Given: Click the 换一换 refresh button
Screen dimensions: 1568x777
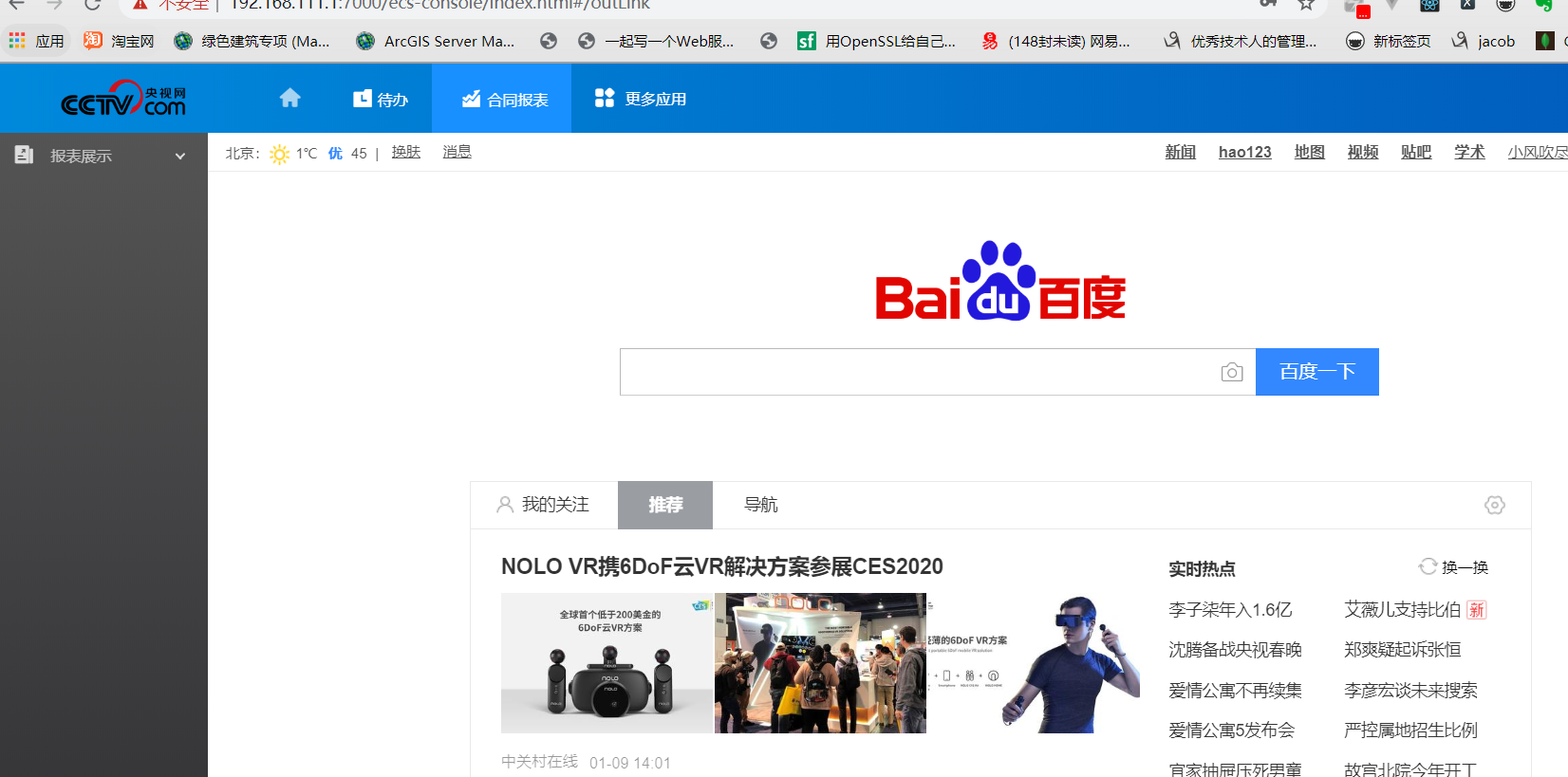Looking at the screenshot, I should click(1454, 567).
